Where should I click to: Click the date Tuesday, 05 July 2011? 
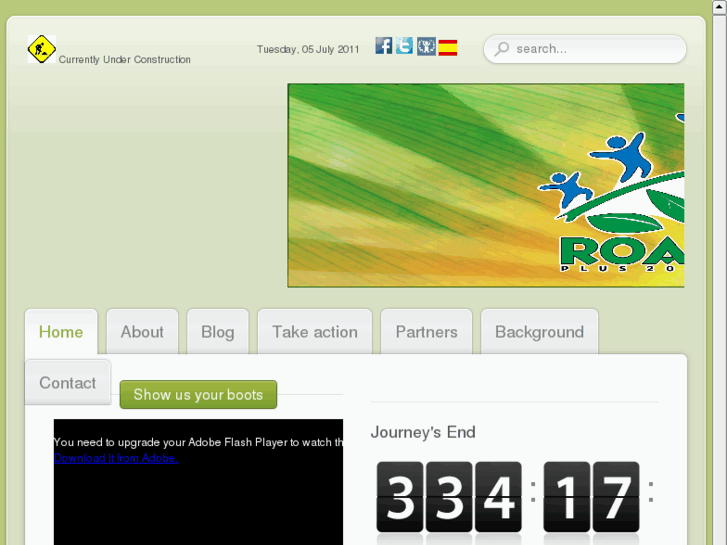(x=308, y=49)
